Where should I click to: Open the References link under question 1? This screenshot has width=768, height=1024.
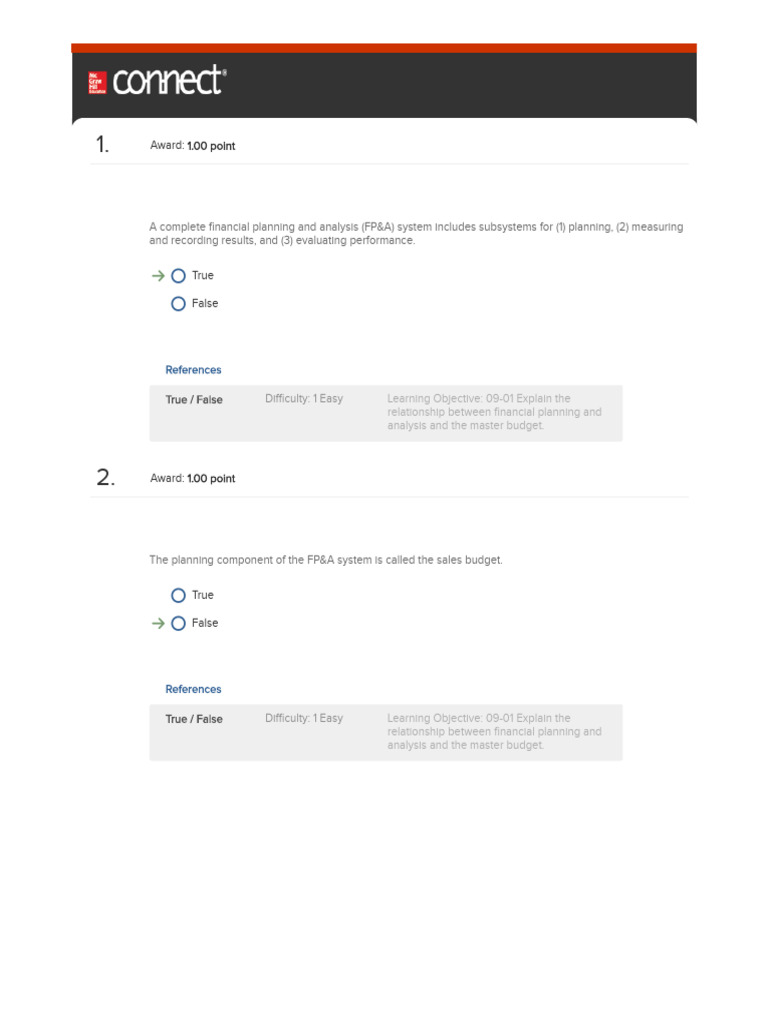193,370
